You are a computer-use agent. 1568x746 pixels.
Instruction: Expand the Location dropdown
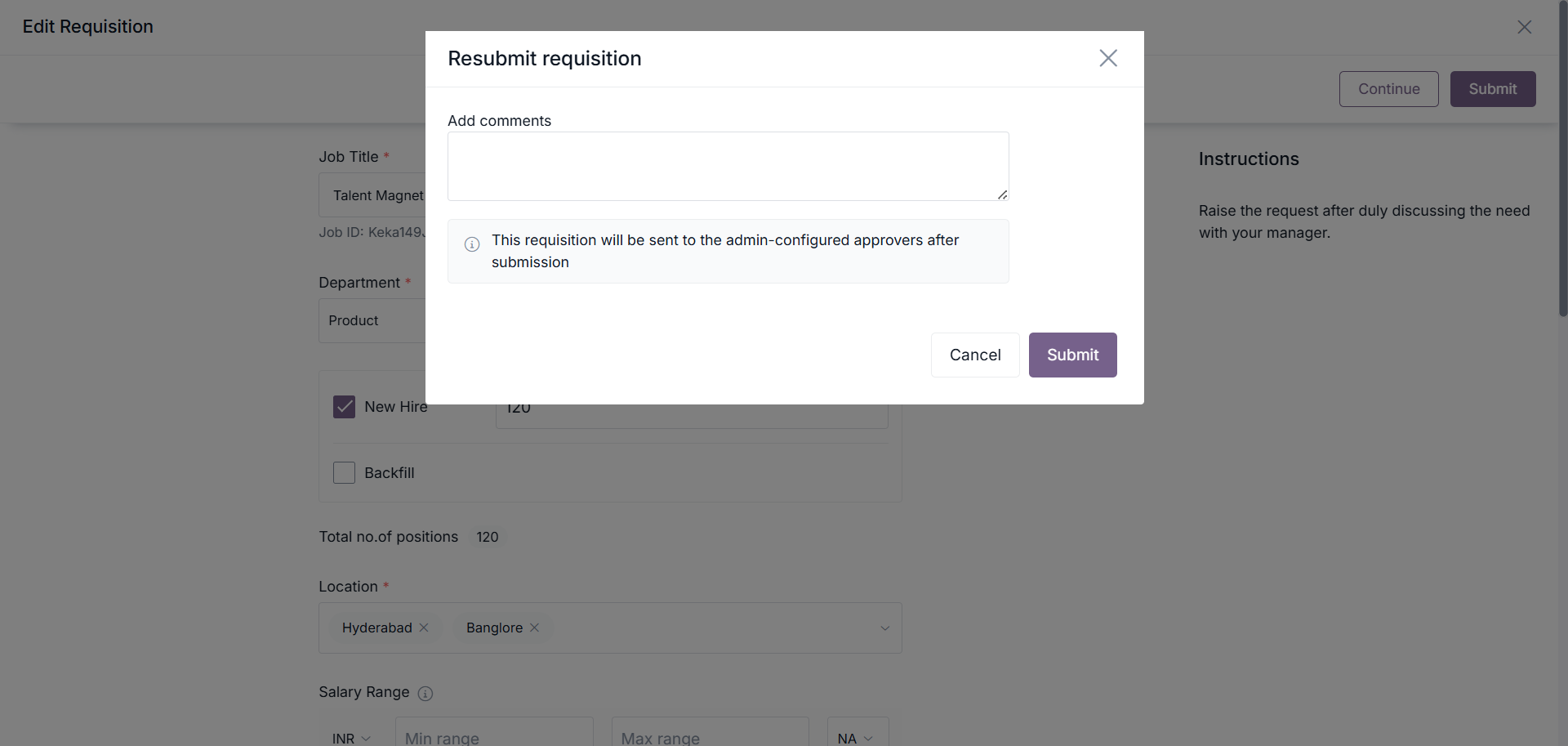tap(884, 628)
